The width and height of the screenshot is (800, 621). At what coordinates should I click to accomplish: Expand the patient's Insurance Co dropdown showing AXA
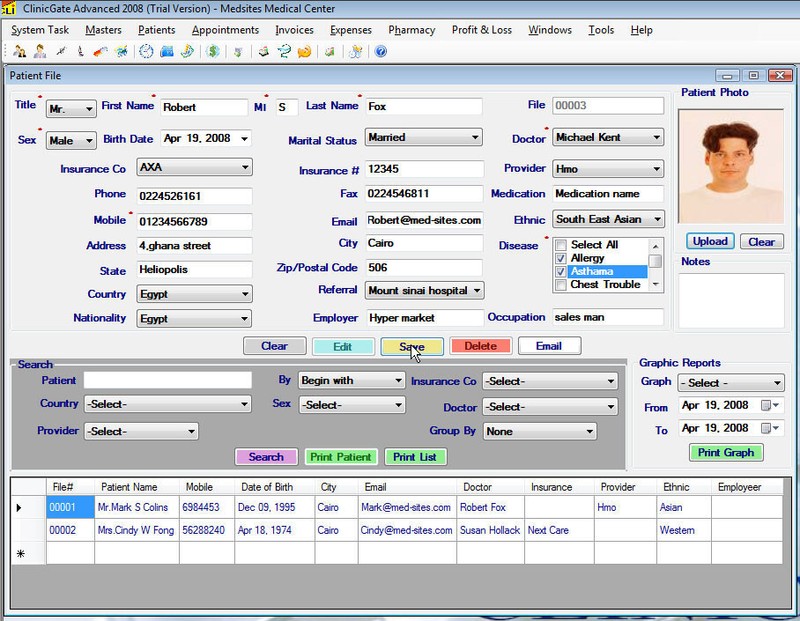click(194, 167)
